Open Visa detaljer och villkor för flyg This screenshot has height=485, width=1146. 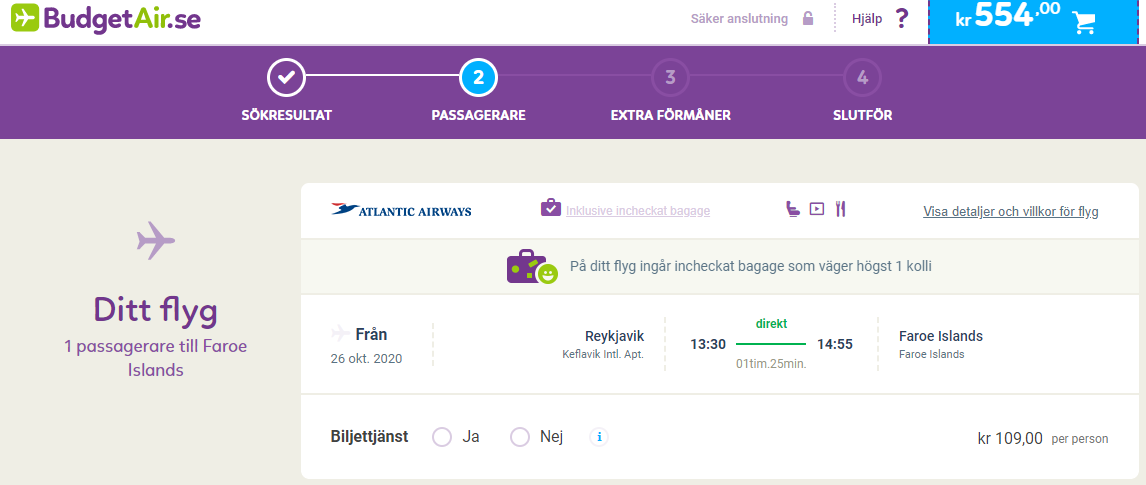pyautogui.click(x=1011, y=212)
